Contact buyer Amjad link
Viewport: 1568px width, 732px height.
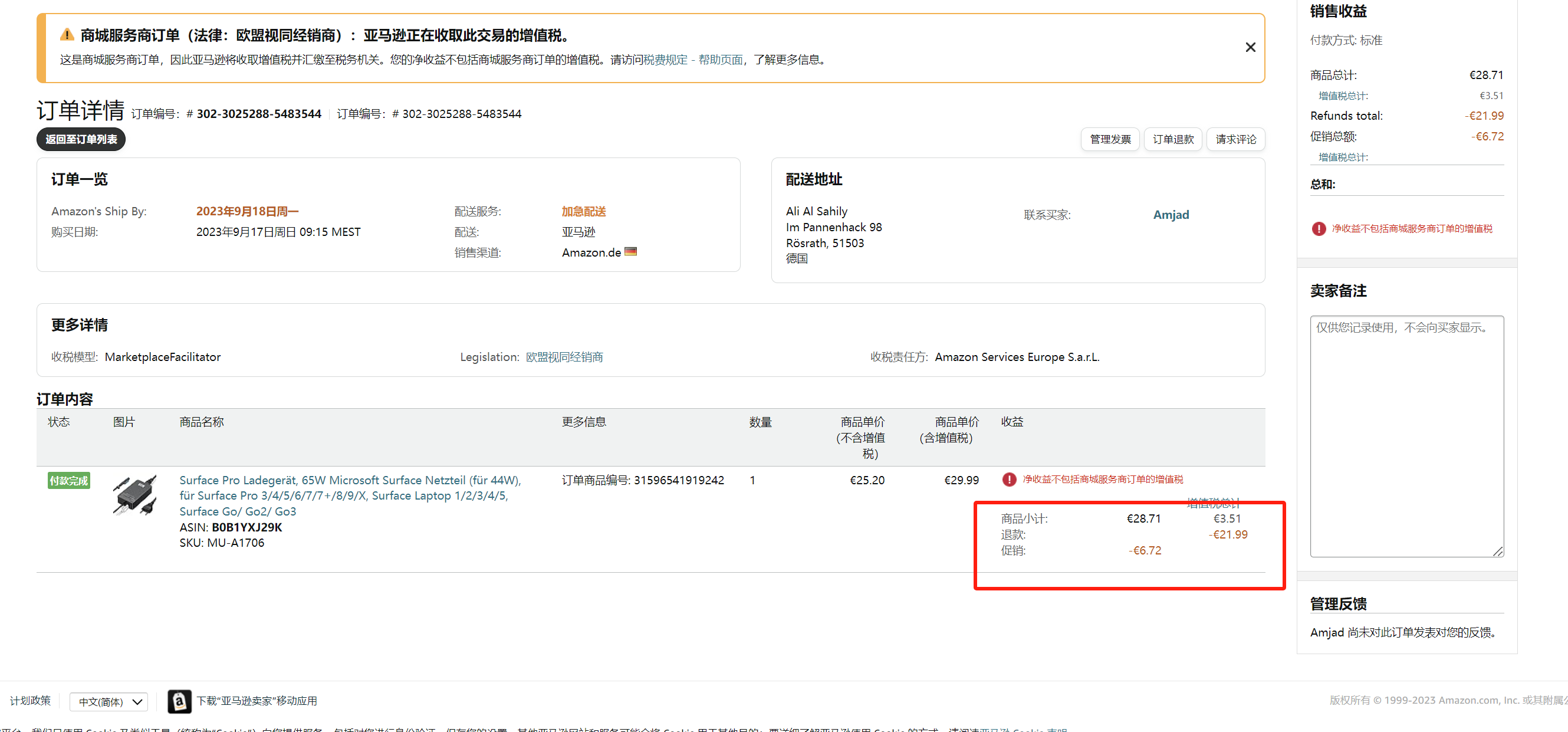[x=1171, y=214]
